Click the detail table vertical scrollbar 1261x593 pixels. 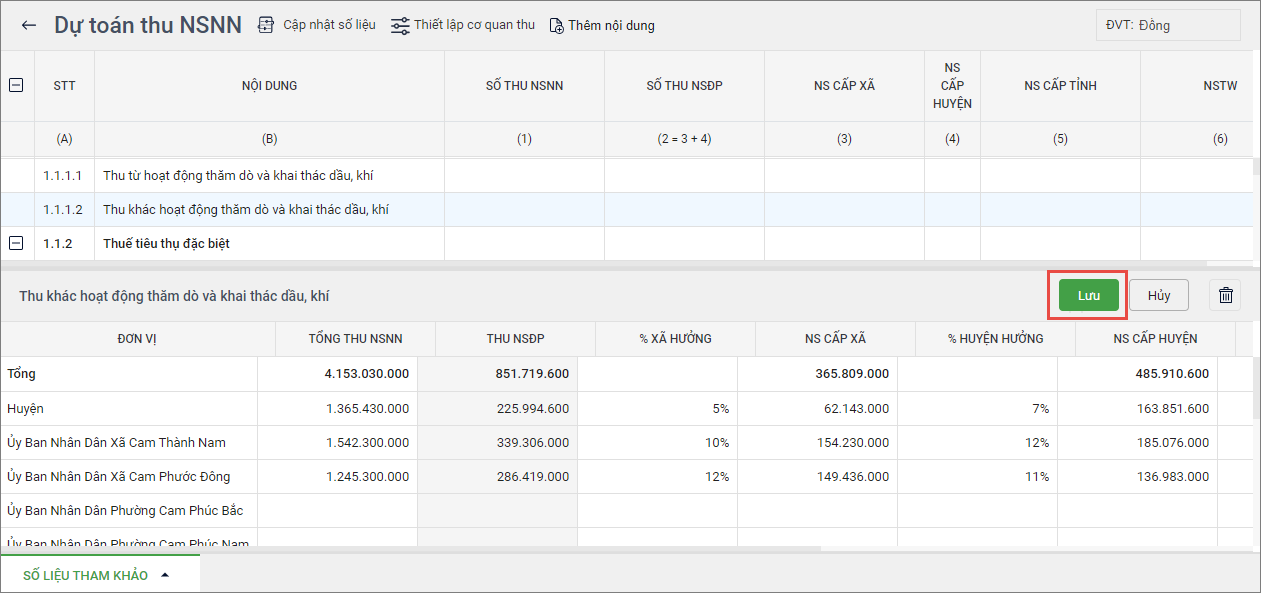[x=1255, y=390]
